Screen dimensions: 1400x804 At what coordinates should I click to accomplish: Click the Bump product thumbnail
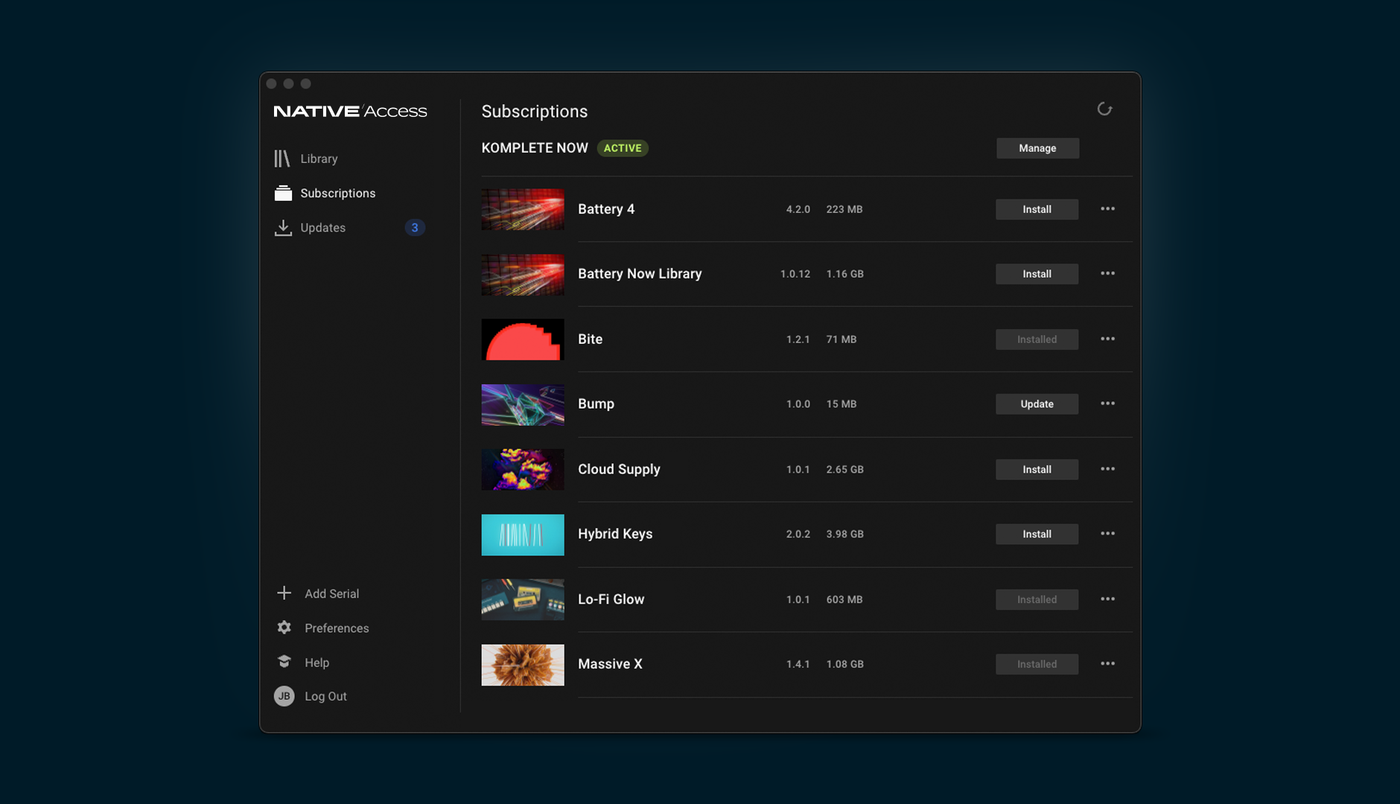pos(523,404)
